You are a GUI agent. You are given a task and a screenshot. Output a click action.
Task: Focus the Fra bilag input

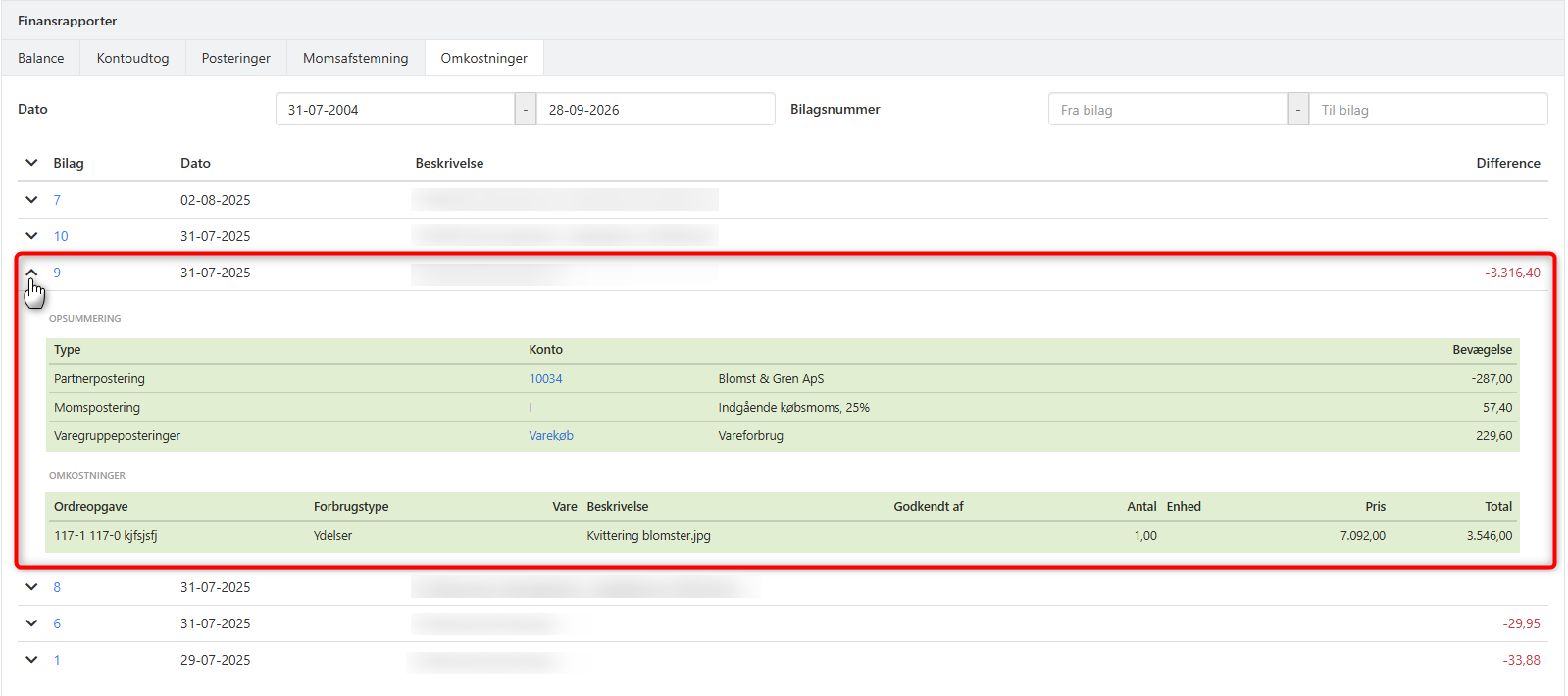[x=1168, y=109]
